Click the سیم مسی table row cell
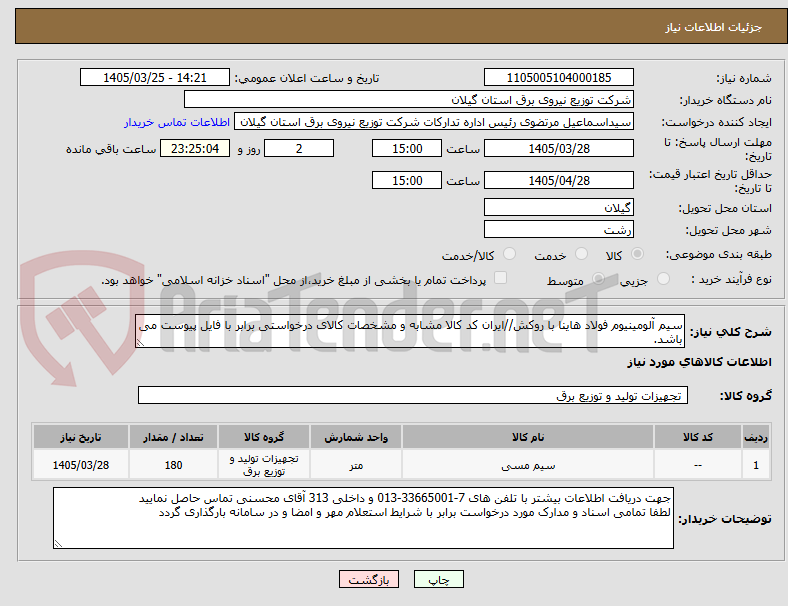The image size is (788, 606). (528, 465)
